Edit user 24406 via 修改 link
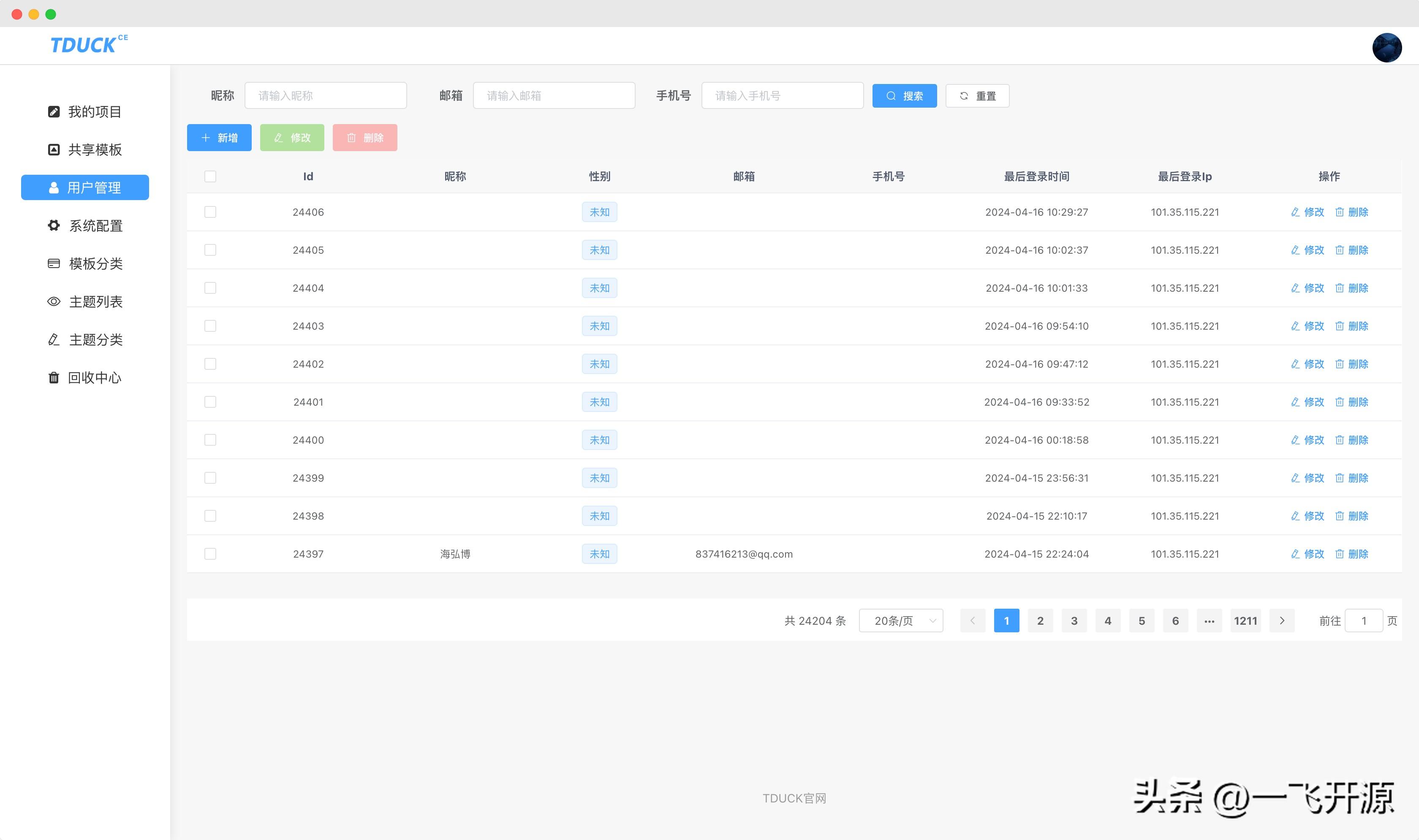The image size is (1419, 840). 1308,212
